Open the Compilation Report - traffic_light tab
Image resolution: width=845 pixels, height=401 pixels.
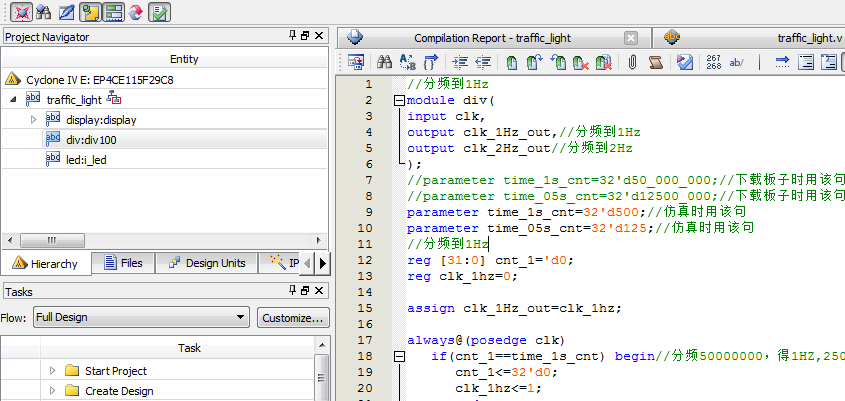491,38
